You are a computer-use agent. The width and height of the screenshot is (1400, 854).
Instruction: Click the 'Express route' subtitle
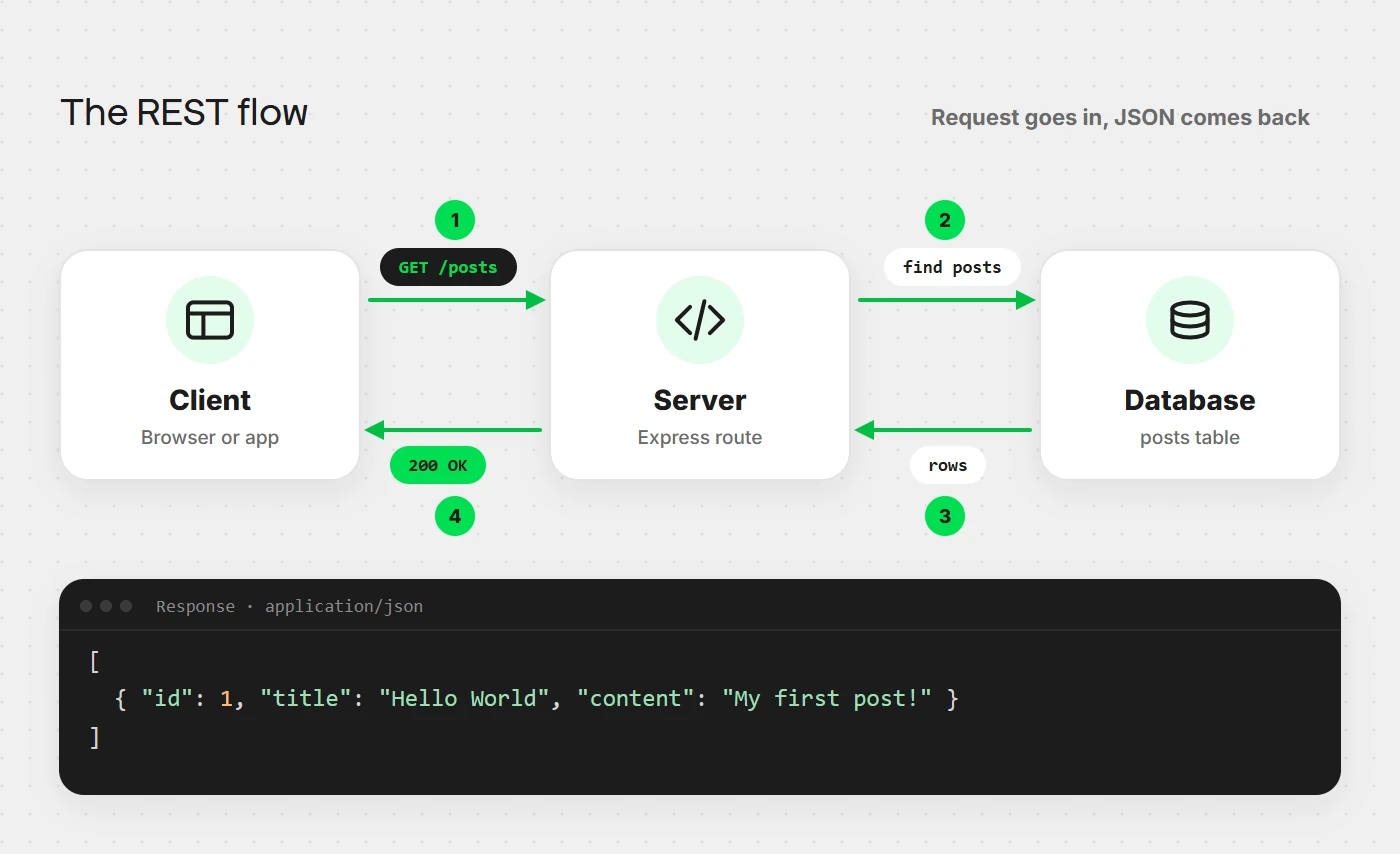click(700, 437)
